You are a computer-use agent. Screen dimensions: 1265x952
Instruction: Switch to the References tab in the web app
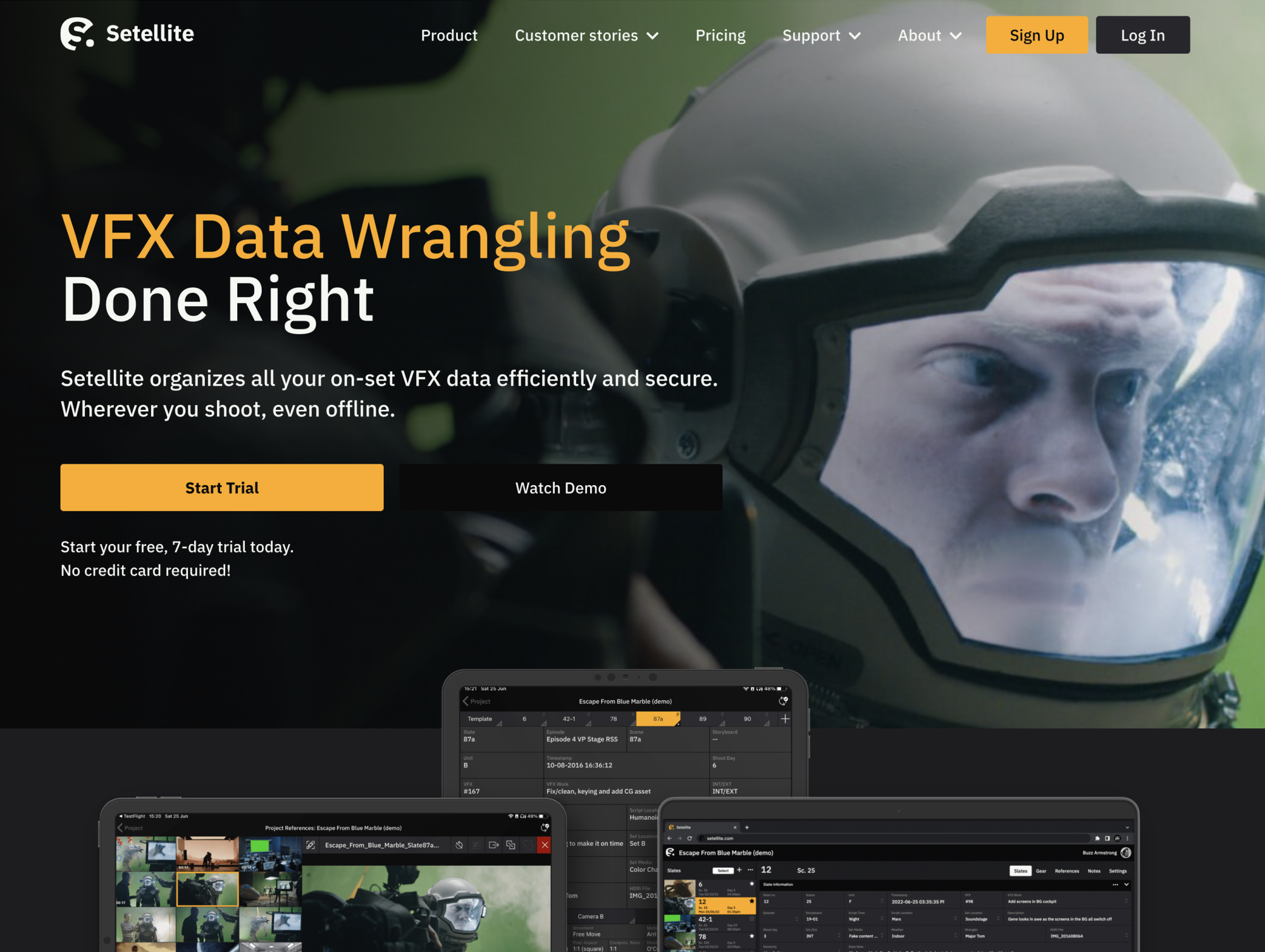point(1067,871)
